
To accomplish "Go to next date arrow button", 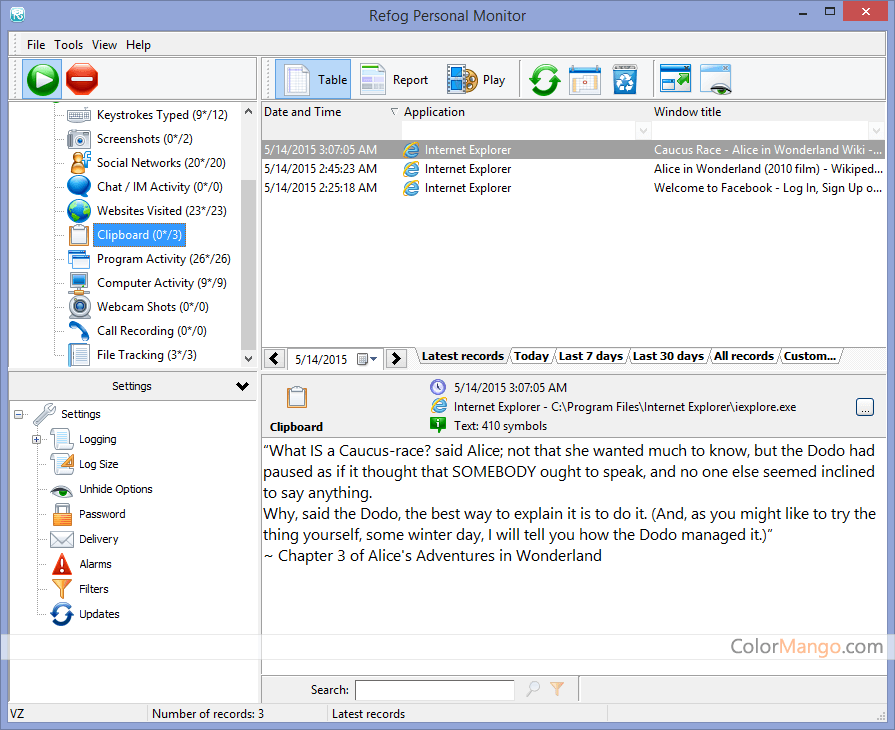I will coord(396,359).
